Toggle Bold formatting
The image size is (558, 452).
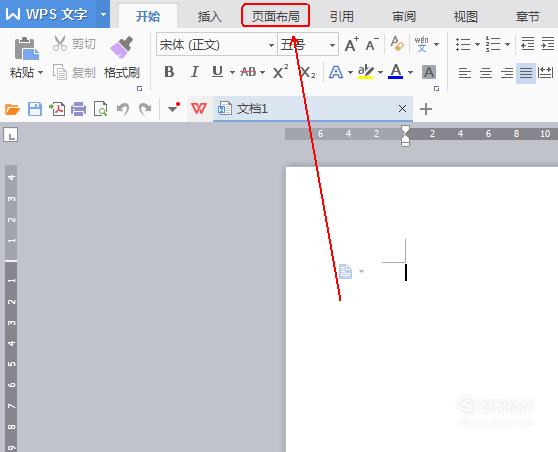pyautogui.click(x=169, y=72)
